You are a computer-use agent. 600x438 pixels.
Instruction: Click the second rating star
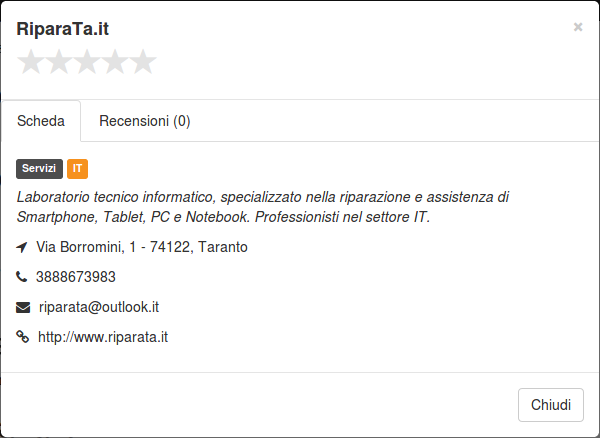tap(59, 62)
